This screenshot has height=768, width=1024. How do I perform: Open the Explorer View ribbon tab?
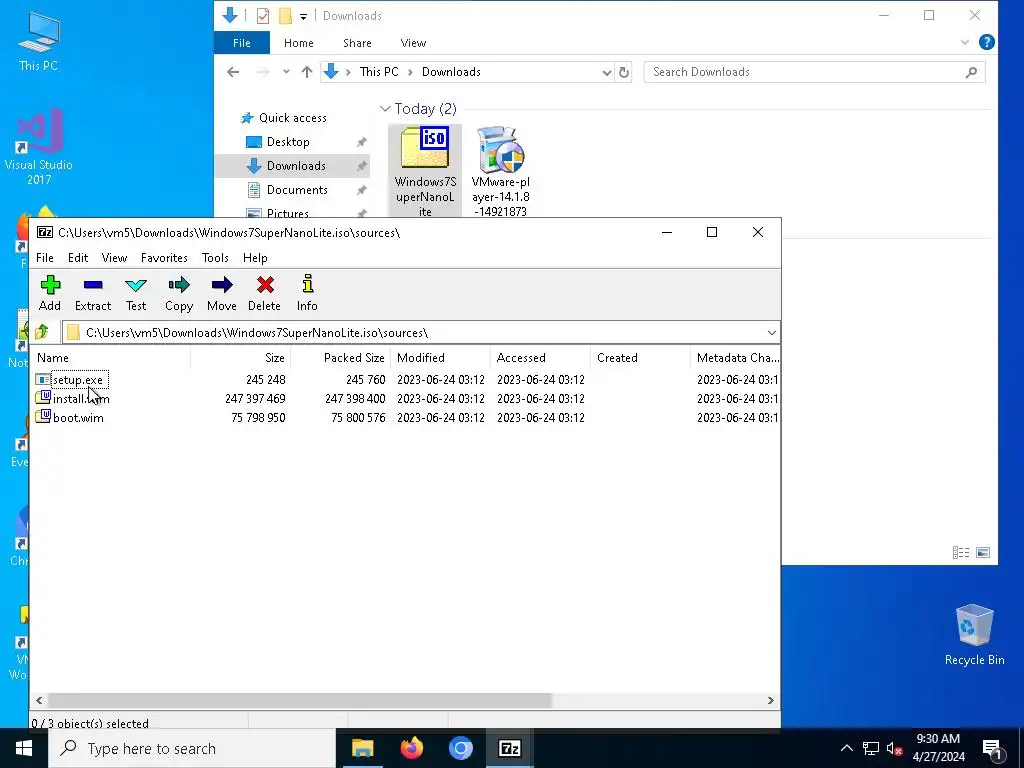tap(413, 43)
